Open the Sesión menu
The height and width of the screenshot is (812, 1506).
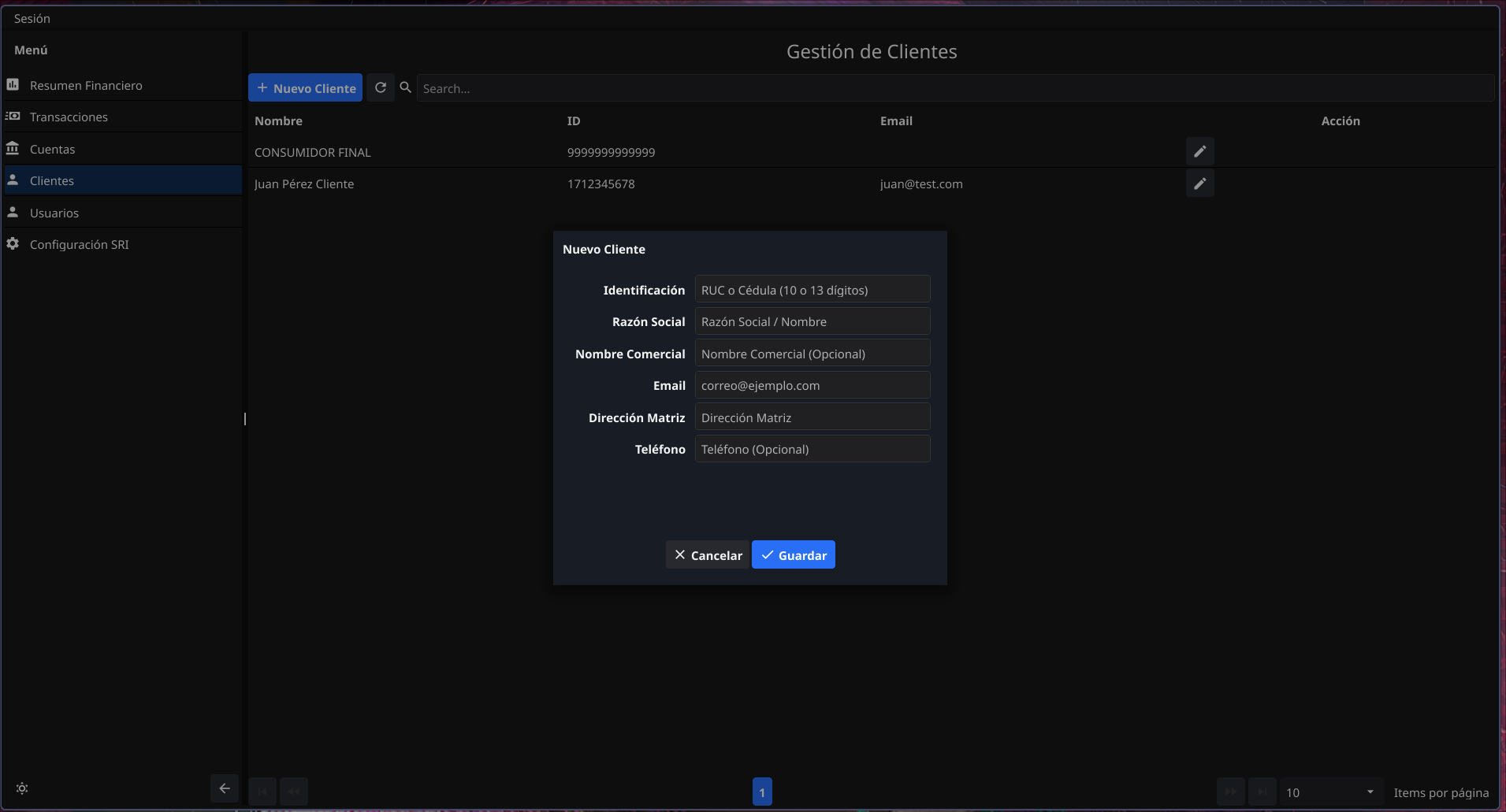pos(32,17)
